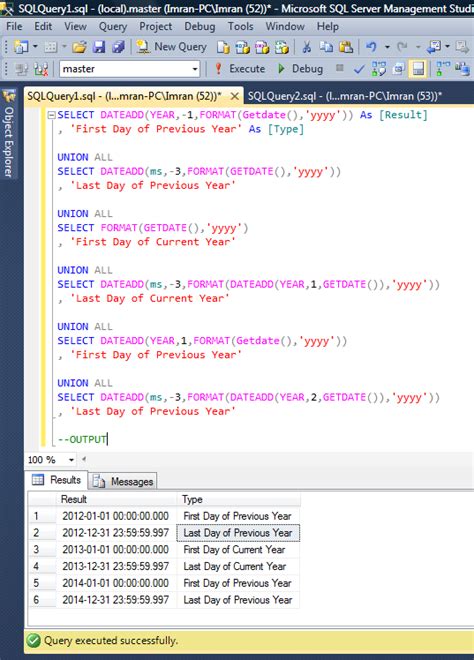Open the Query menu
The image size is (474, 660).
coord(112,27)
